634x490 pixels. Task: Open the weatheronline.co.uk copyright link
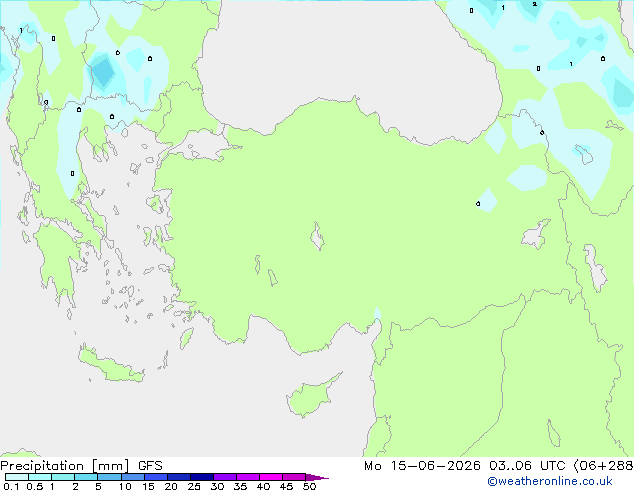(x=549, y=481)
